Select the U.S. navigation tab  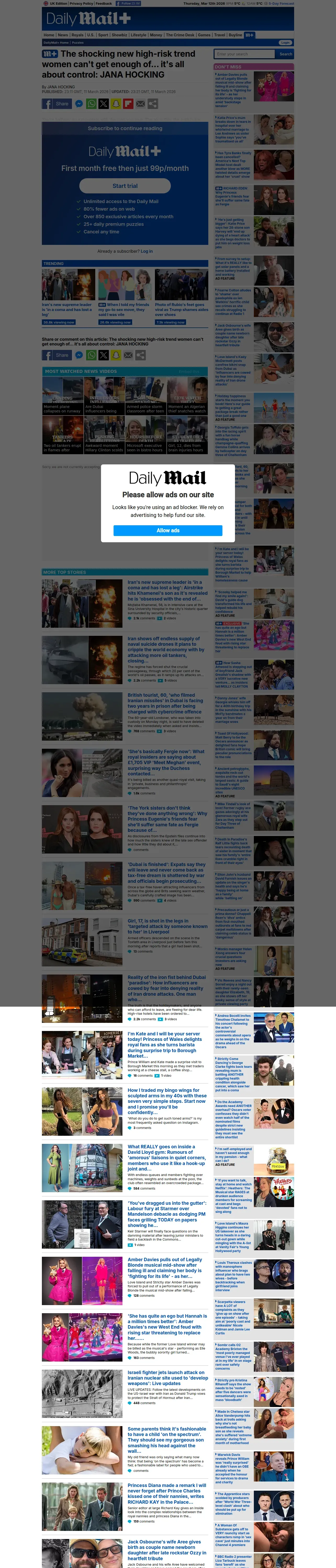(x=90, y=35)
